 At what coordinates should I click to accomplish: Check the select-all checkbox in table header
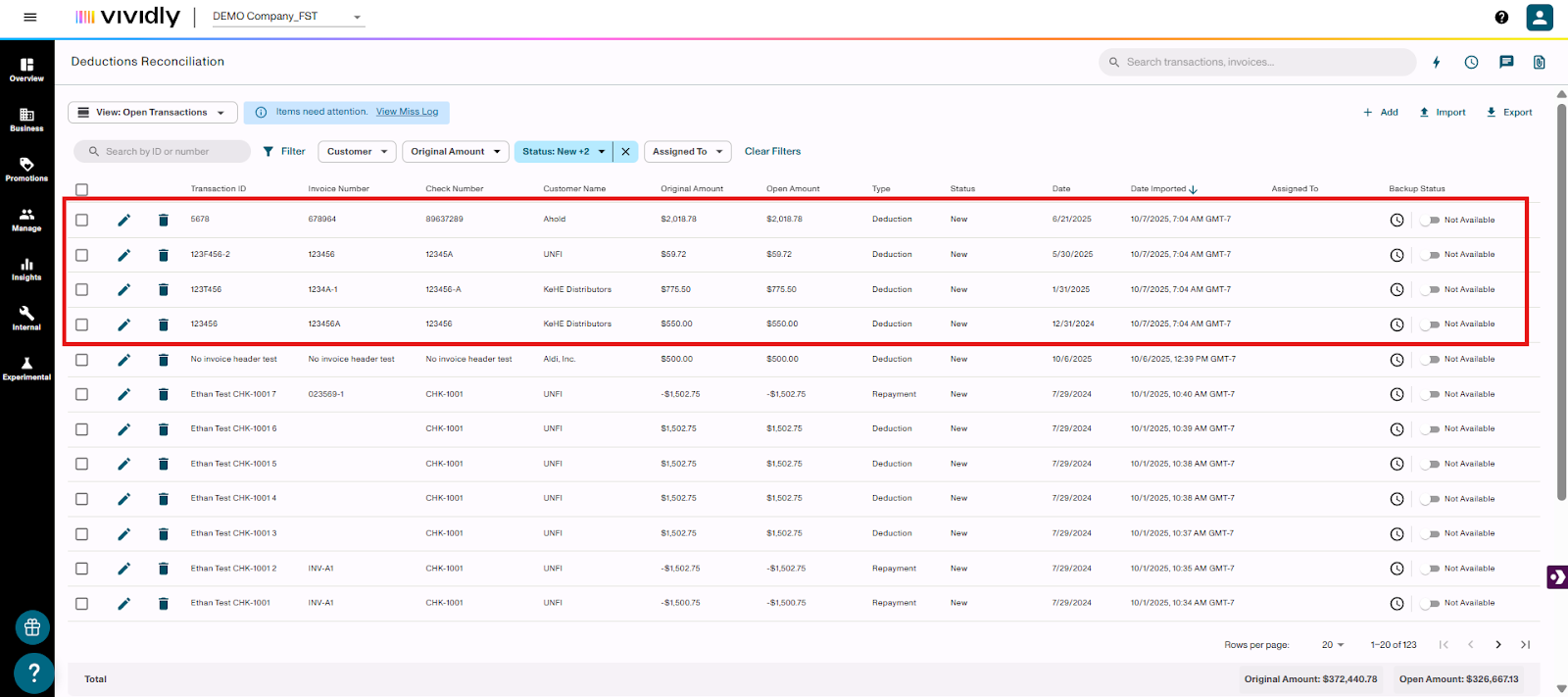click(x=82, y=189)
